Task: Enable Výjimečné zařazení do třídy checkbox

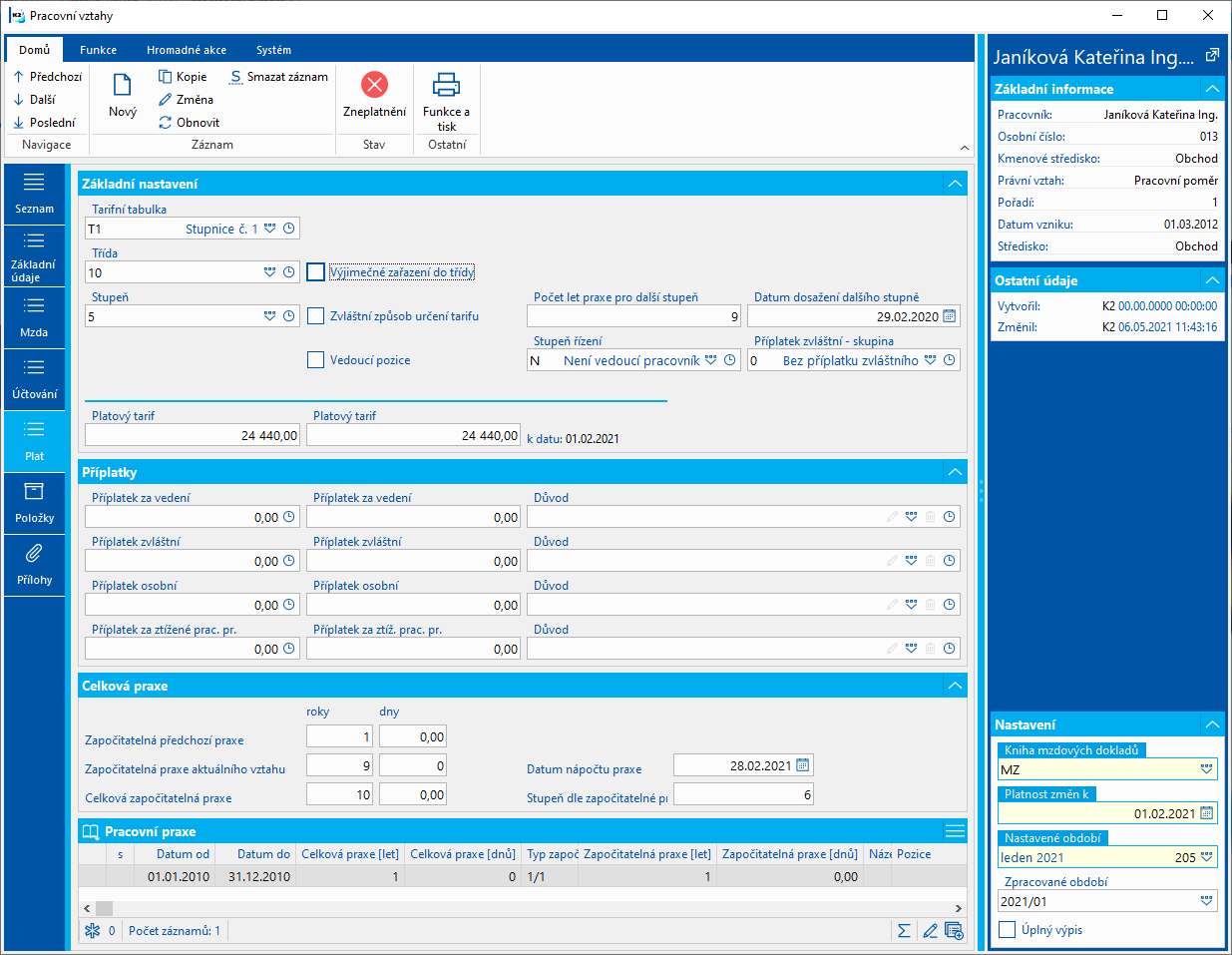Action: pyautogui.click(x=316, y=272)
